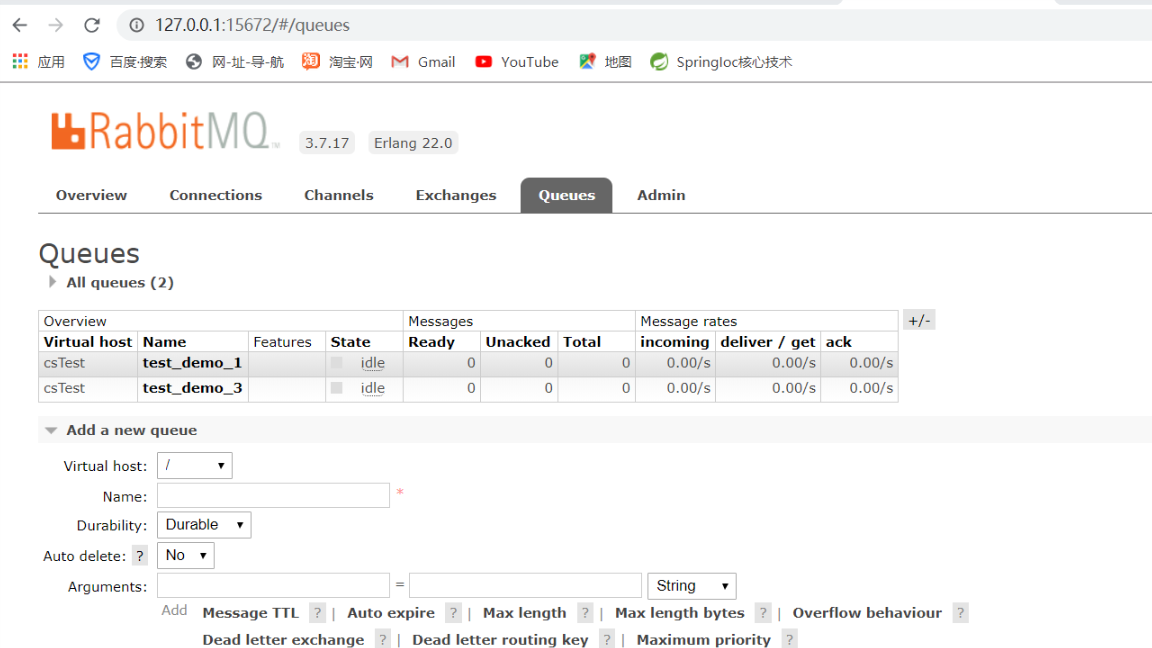Add the Maximum priority argument

pyautogui.click(x=704, y=640)
